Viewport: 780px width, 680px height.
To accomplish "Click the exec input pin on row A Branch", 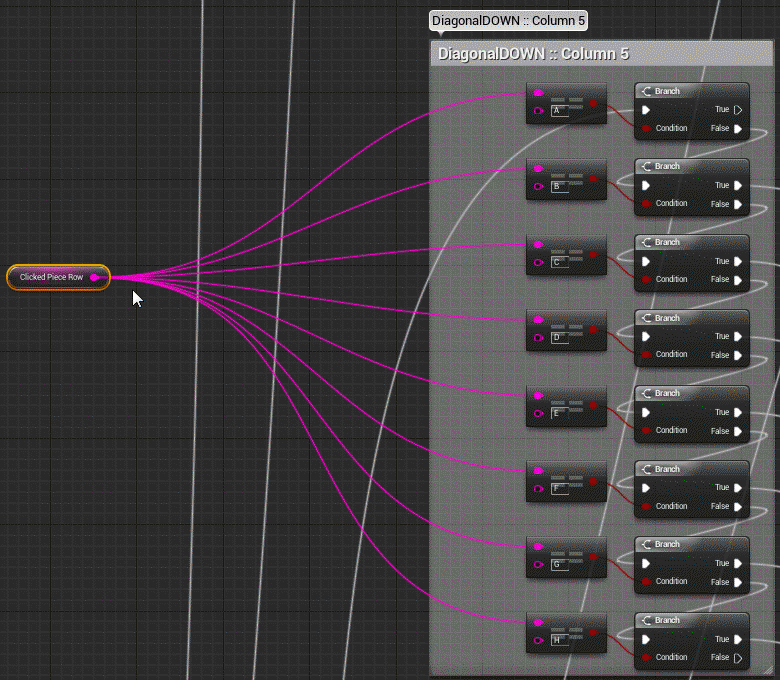I will pos(646,110).
